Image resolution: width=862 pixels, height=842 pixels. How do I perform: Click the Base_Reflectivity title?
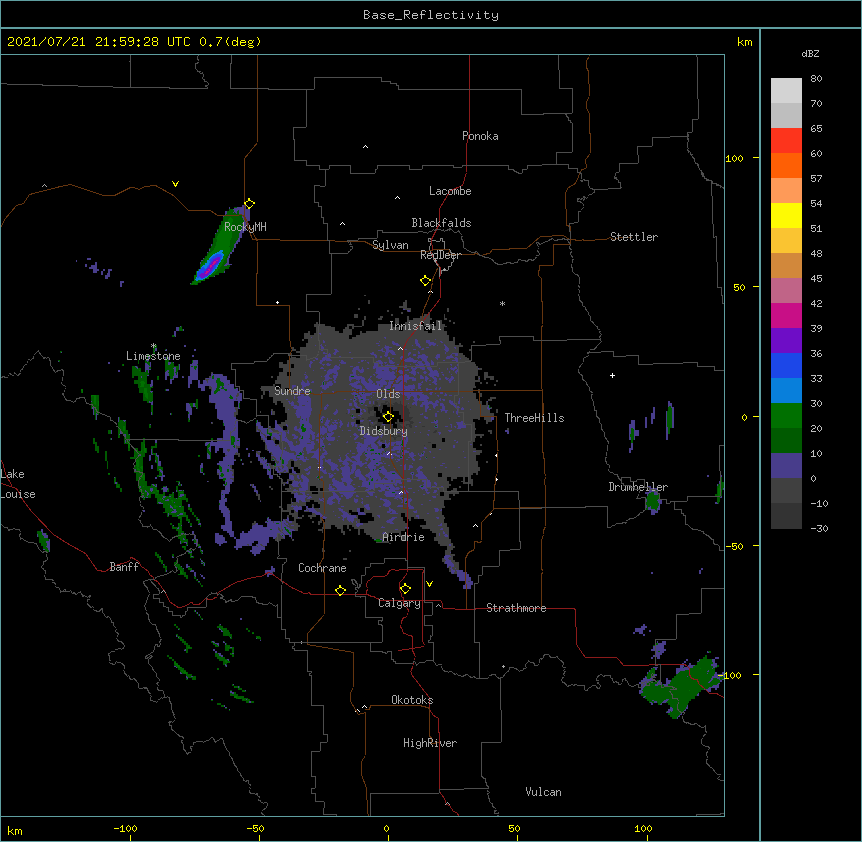point(431,15)
